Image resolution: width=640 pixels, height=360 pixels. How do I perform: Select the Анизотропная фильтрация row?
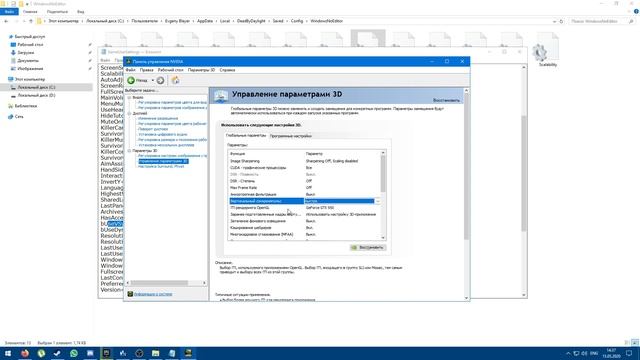click(304, 194)
